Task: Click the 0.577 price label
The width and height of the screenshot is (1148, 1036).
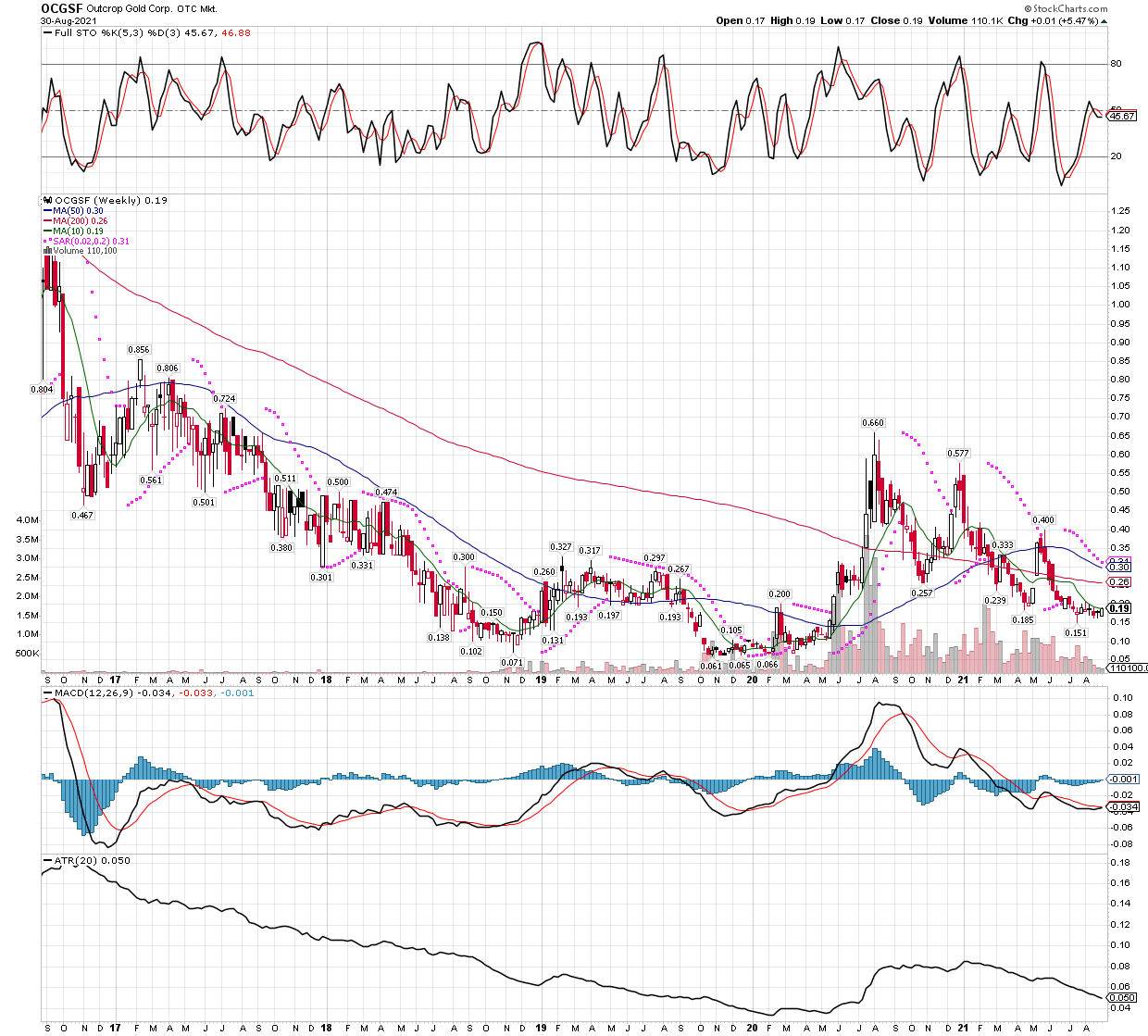Action: 958,454
